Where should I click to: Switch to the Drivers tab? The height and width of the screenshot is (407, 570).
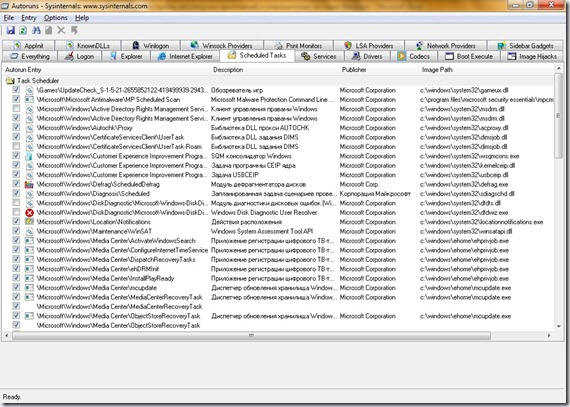click(367, 56)
